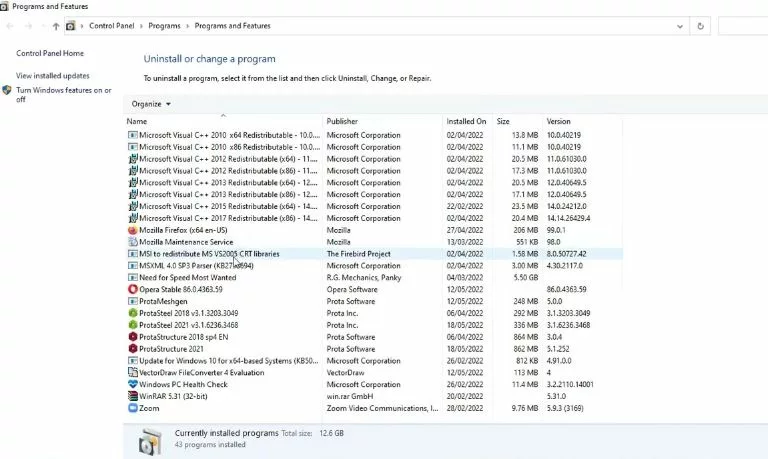Click Zoom Video Communications publisher cell
This screenshot has width=768, height=459.
383,408
